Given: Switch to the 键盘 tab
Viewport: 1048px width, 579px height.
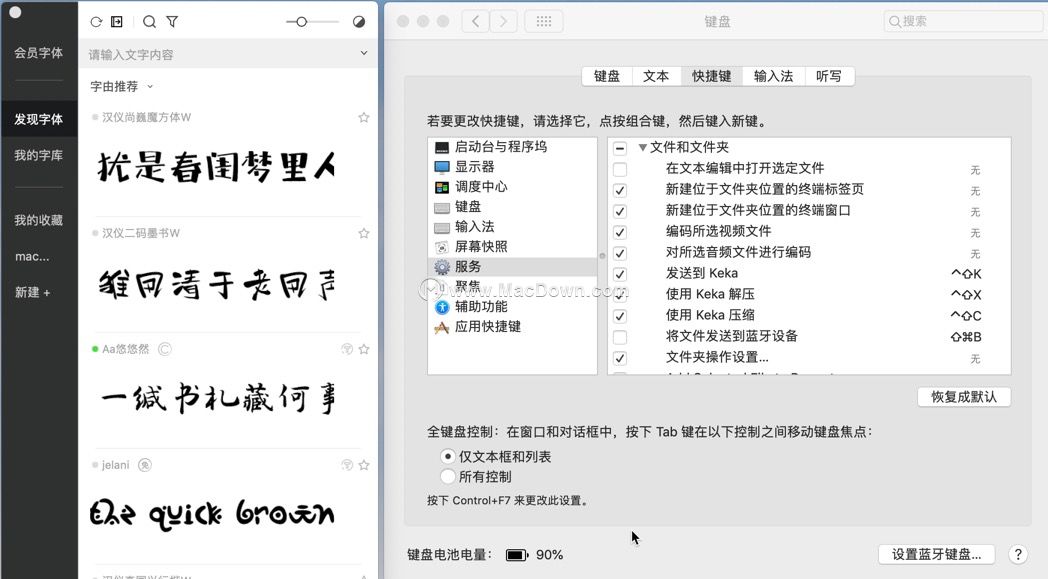Looking at the screenshot, I should pyautogui.click(x=607, y=76).
